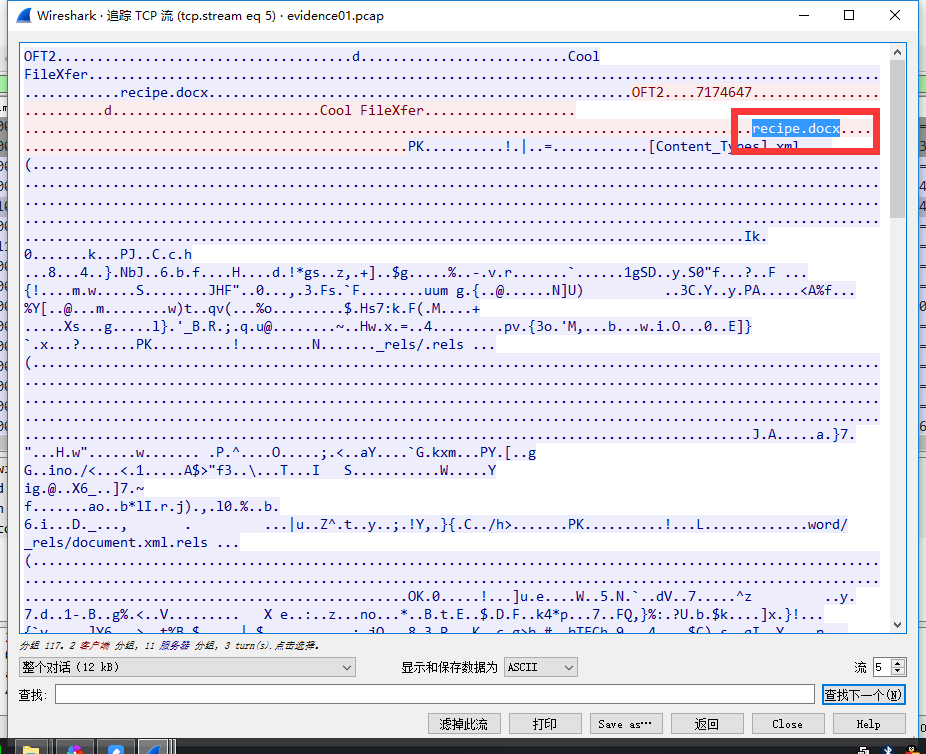Click the Save as… button
The height and width of the screenshot is (754, 926).
626,724
